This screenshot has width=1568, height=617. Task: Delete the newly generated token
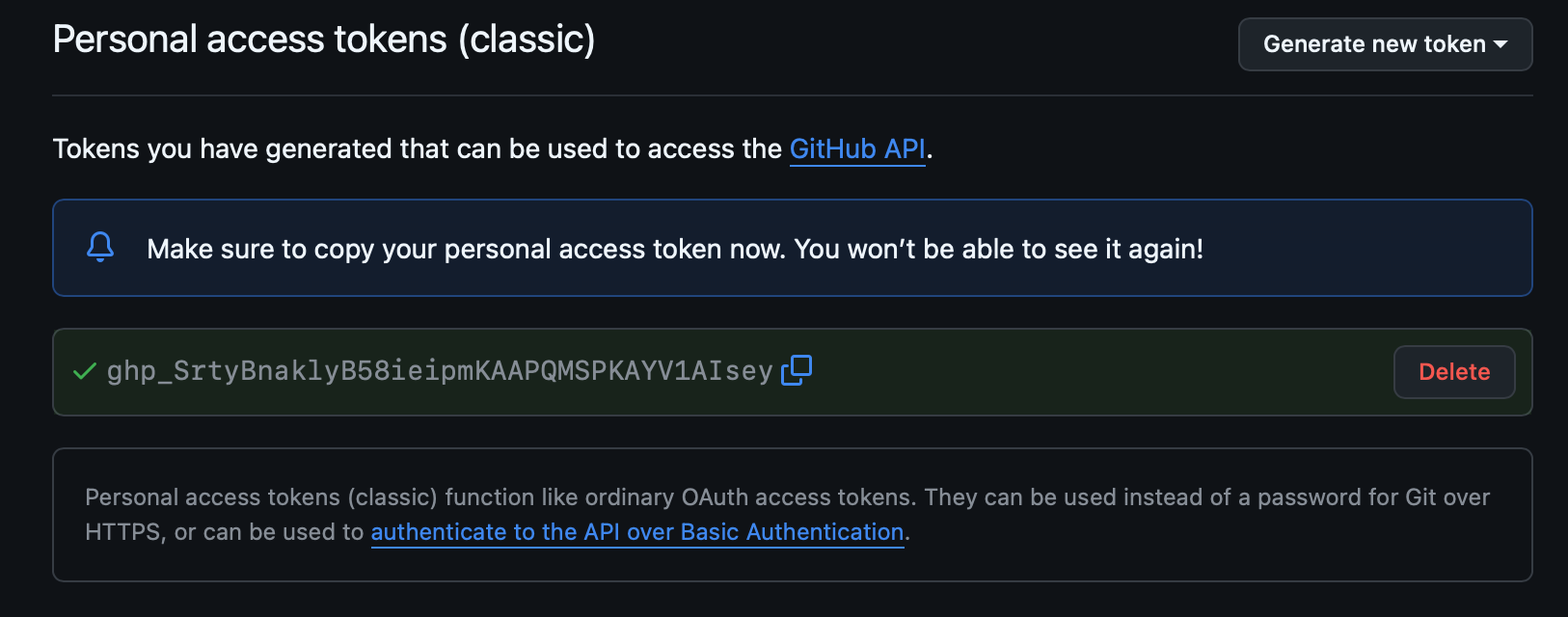tap(1453, 372)
